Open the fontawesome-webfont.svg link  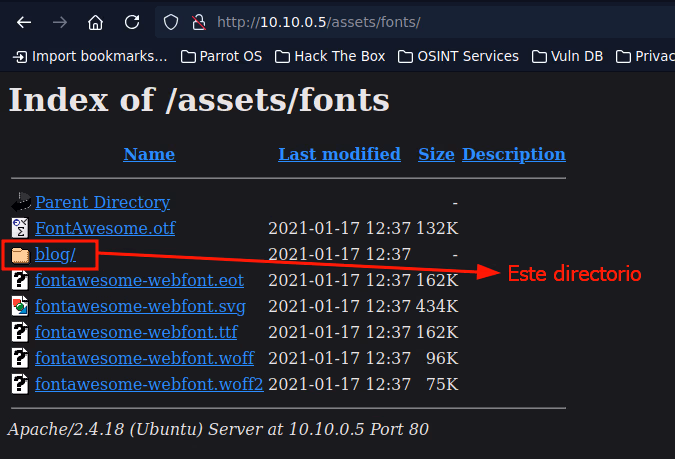(x=140, y=307)
